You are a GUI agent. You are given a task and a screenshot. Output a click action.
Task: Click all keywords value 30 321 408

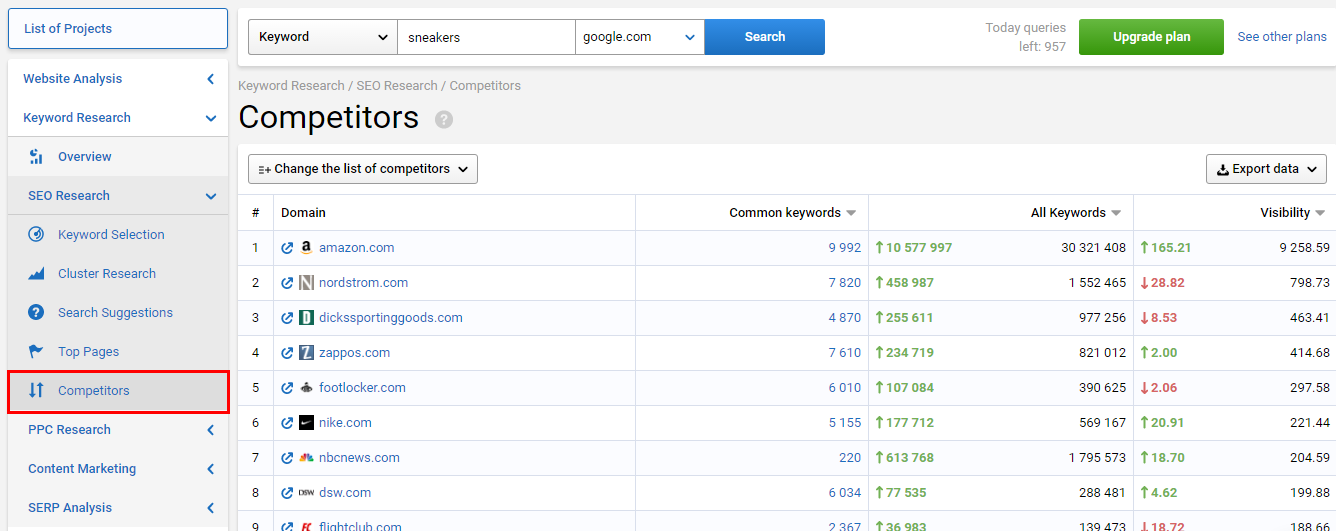[x=1093, y=248]
